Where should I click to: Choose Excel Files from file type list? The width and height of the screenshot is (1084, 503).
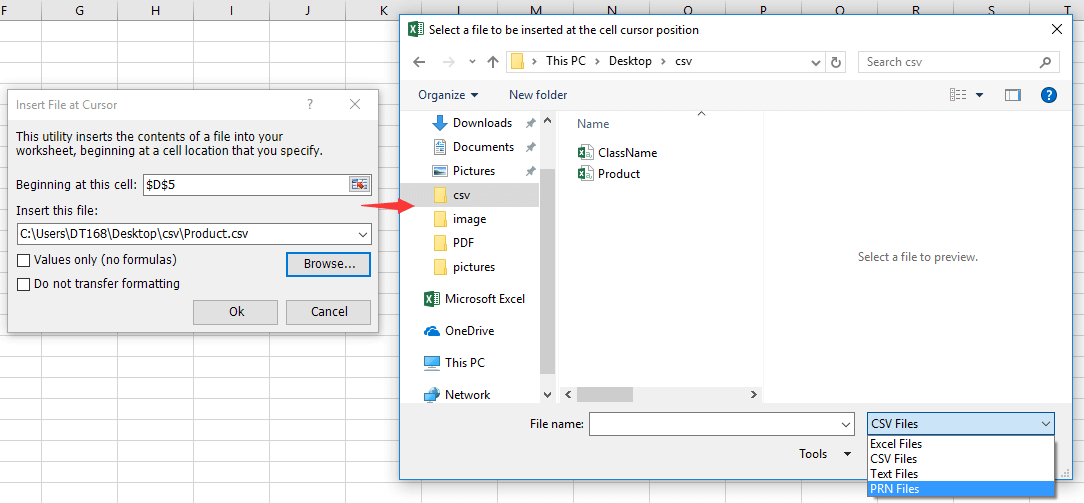pos(961,444)
